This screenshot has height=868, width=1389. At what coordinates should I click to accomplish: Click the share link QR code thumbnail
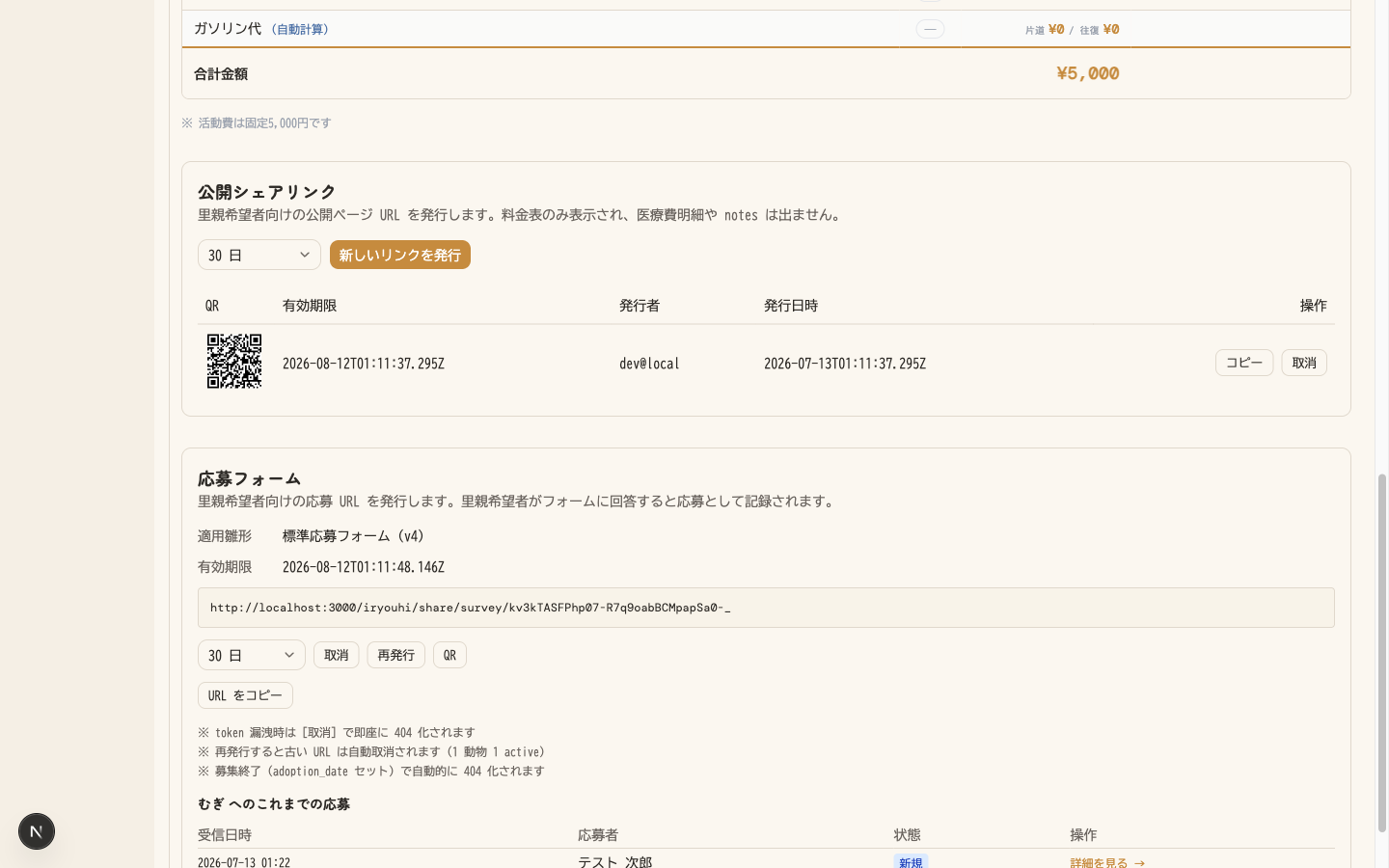[x=234, y=362]
